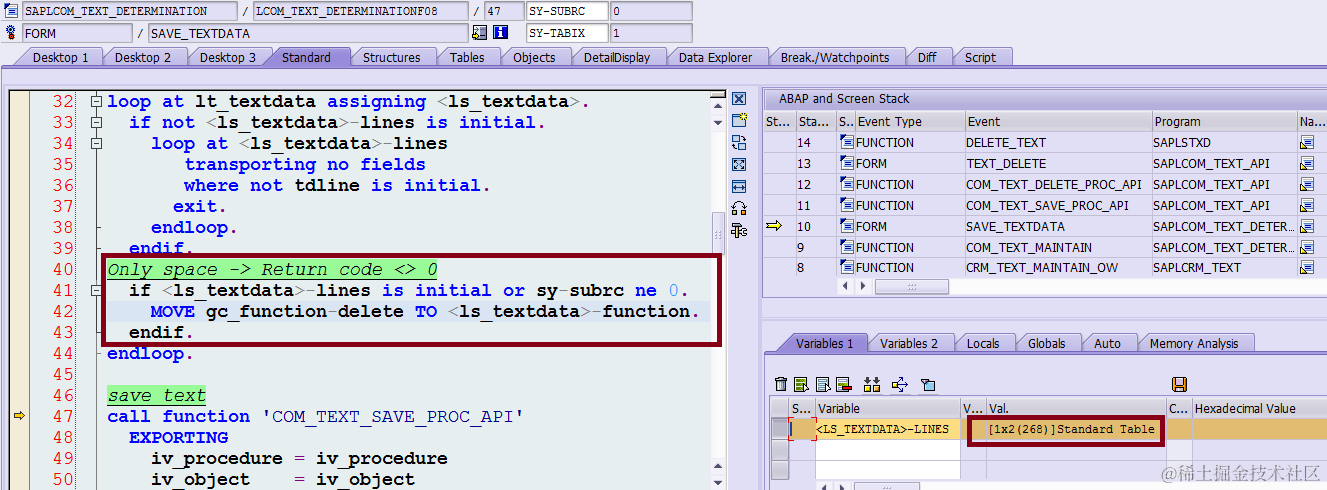This screenshot has width=1327, height=490.
Task: Maximize the tool via full-screen icon
Action: pos(739,164)
